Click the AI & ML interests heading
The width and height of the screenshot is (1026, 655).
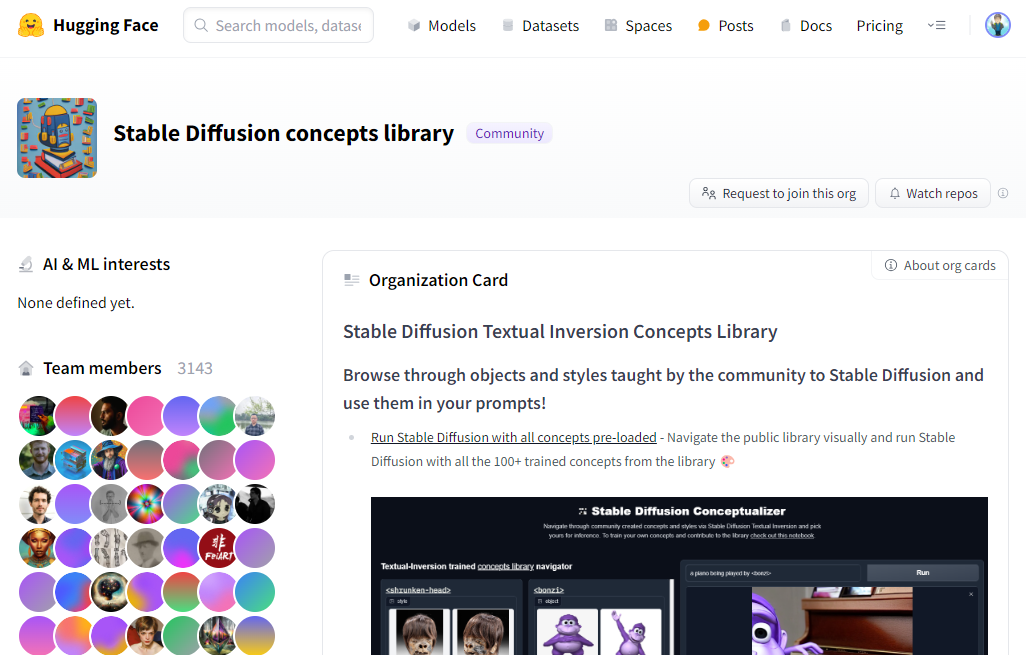pyautogui.click(x=106, y=264)
